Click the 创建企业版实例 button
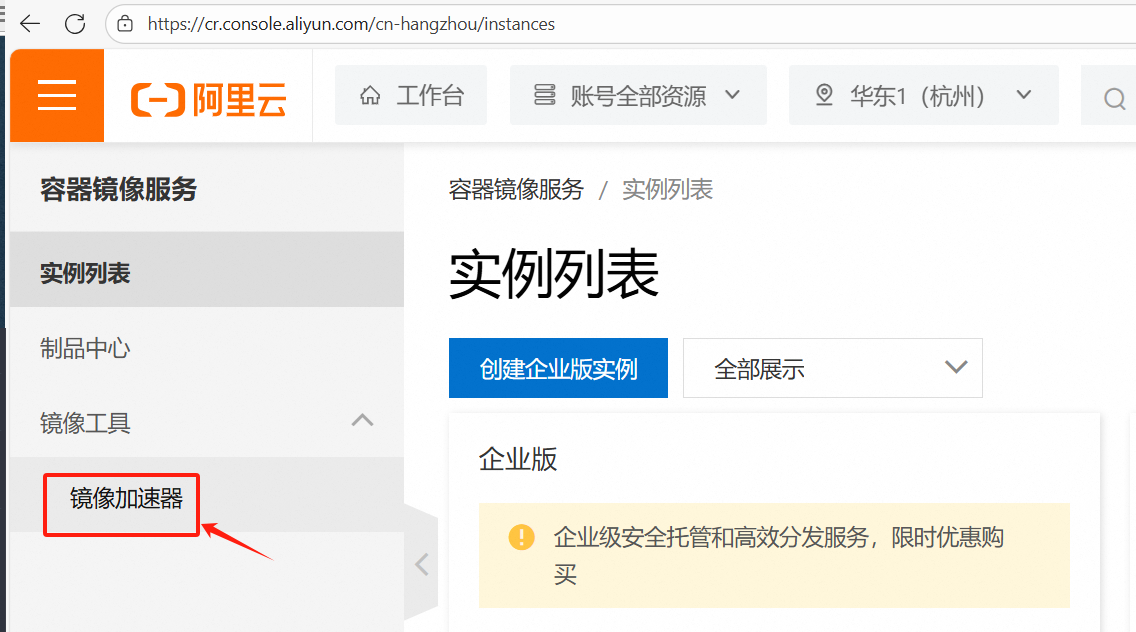 click(558, 368)
